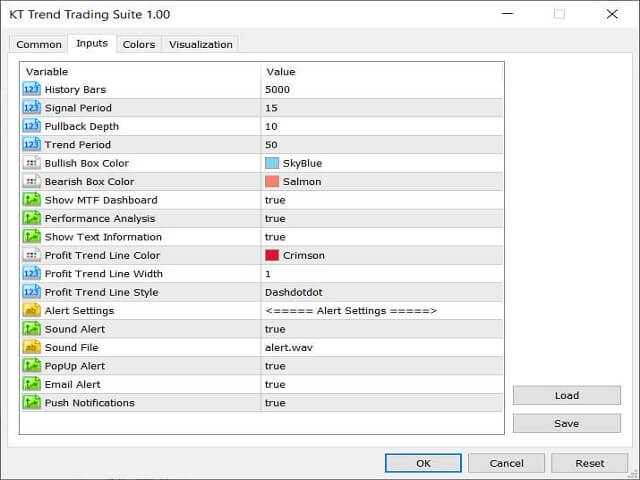The width and height of the screenshot is (640, 480).
Task: Click the integer icon beside Pullback Depth
Action: pyautogui.click(x=31, y=126)
